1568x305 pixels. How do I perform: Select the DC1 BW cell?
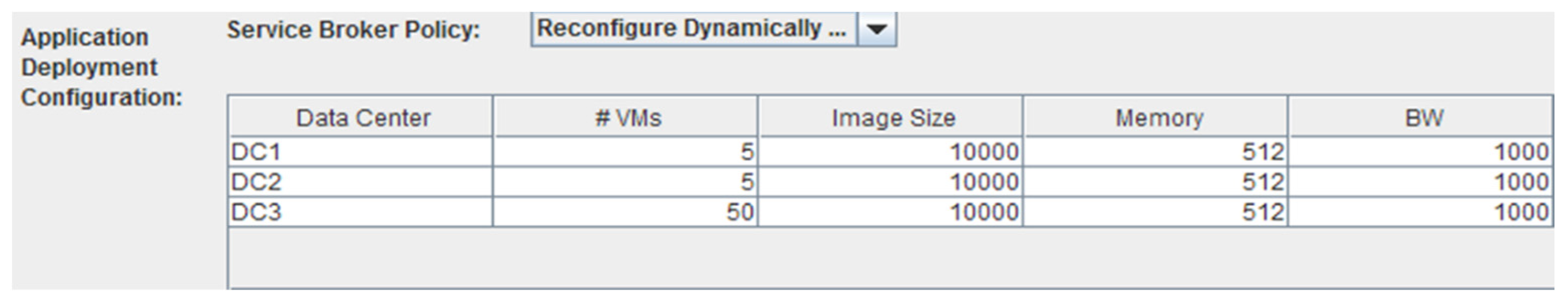1421,151
